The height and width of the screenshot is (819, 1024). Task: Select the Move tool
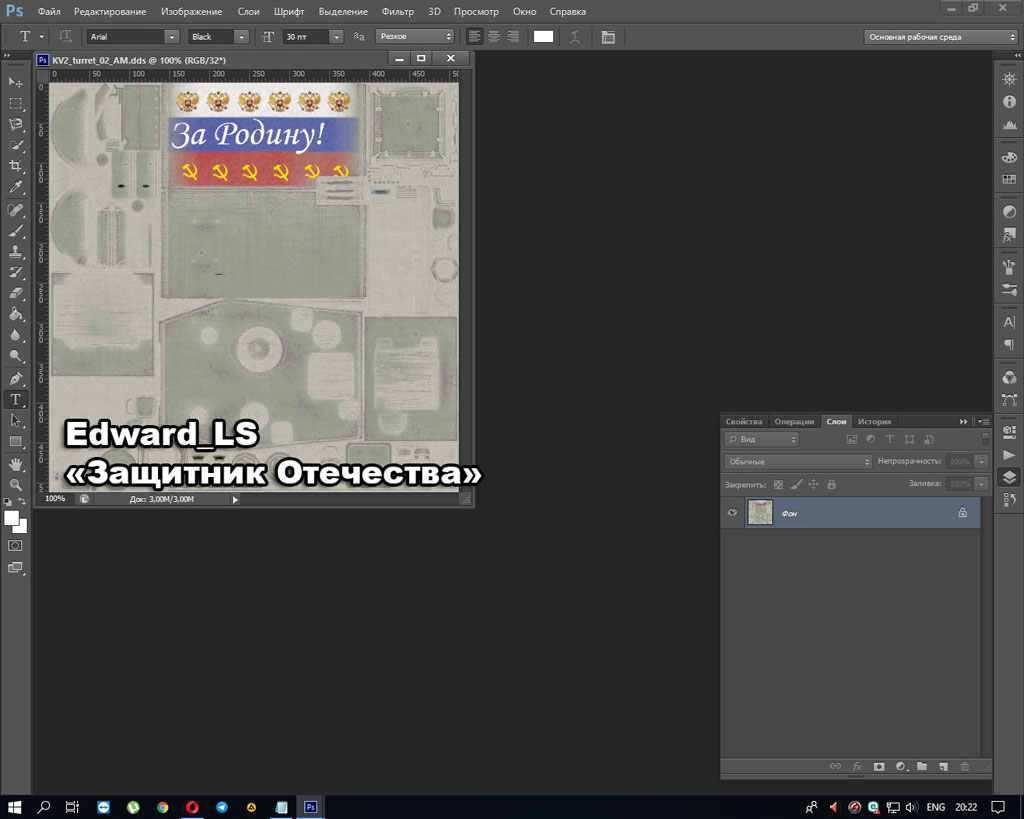[15, 82]
